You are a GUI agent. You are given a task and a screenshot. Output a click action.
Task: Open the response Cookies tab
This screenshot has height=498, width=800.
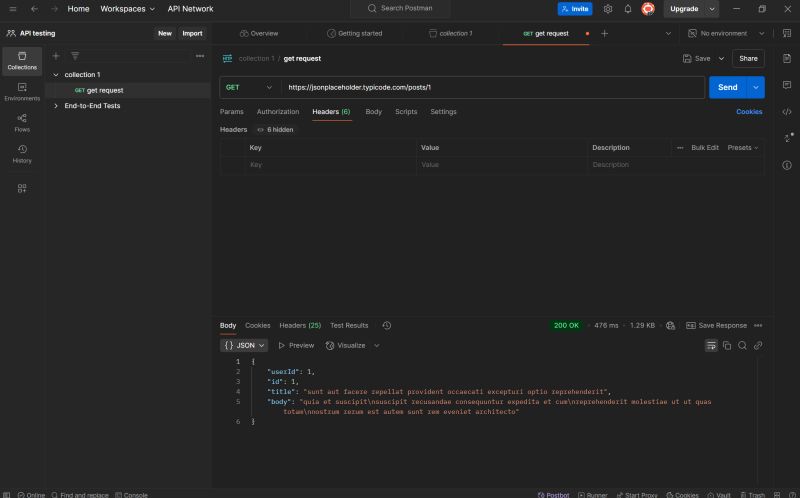coord(258,326)
